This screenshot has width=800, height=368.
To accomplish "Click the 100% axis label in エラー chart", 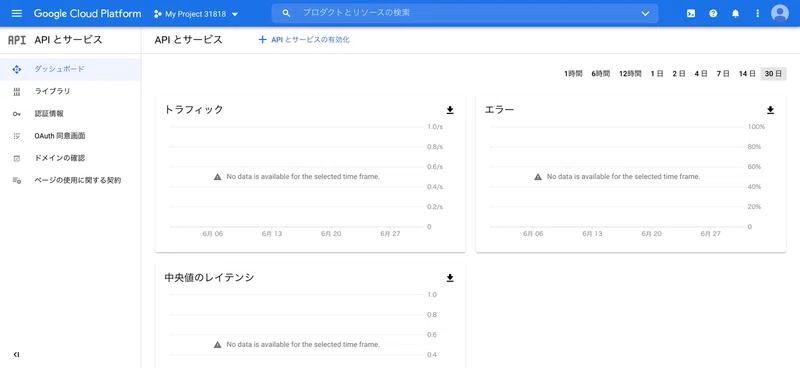I will click(756, 127).
